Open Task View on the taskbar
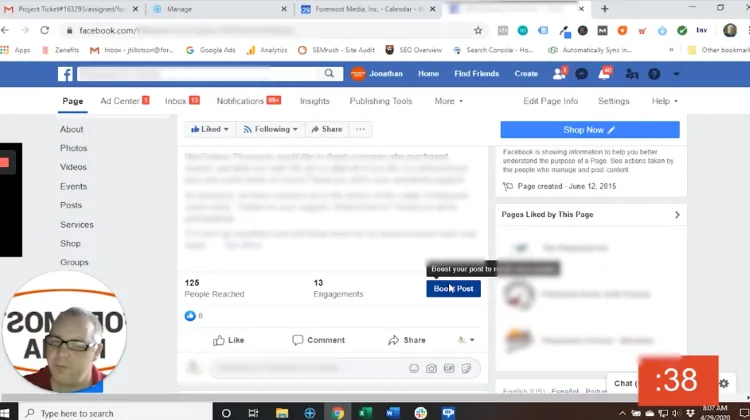 [254, 413]
